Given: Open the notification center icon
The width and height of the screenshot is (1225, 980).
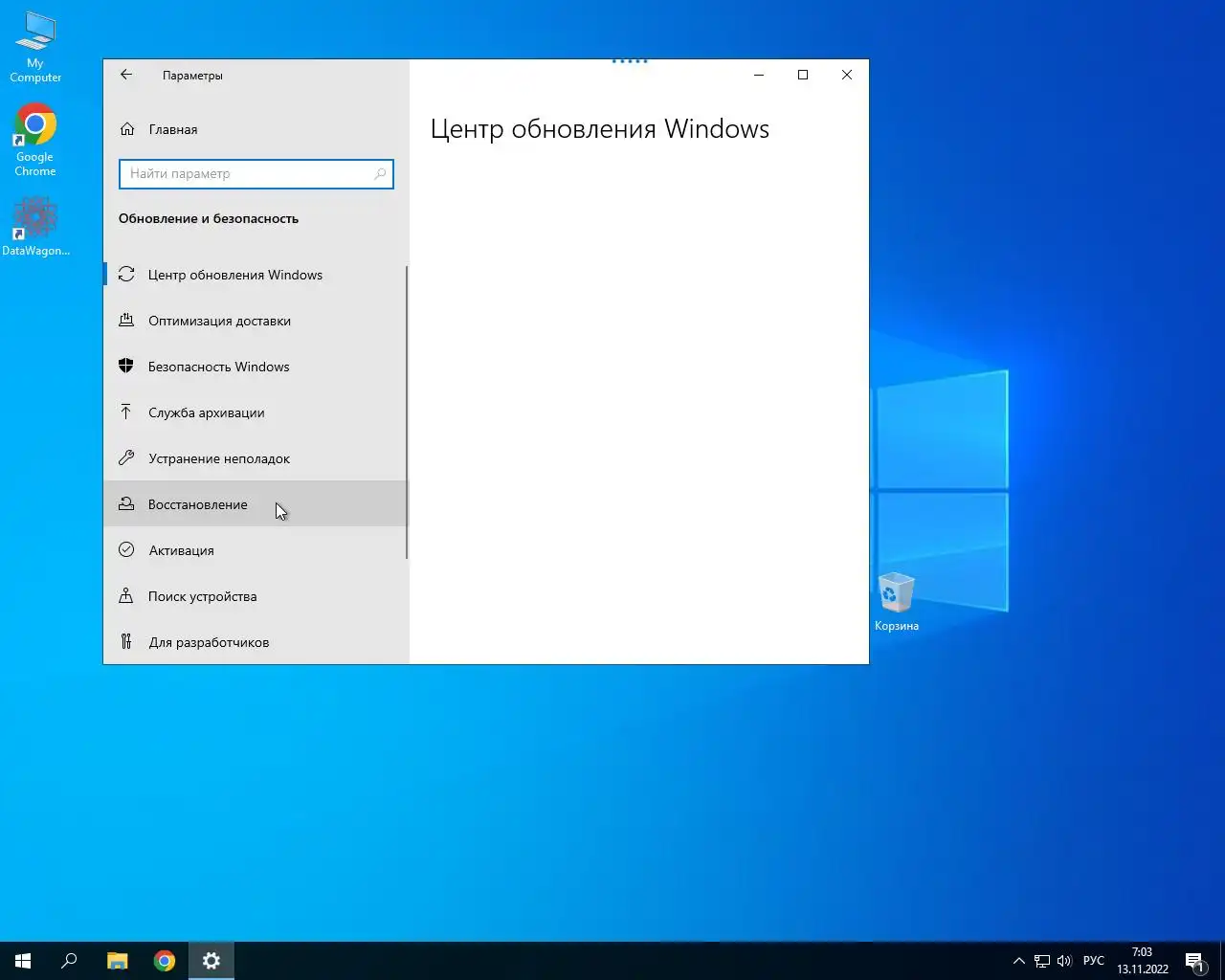Looking at the screenshot, I should coord(1195,961).
